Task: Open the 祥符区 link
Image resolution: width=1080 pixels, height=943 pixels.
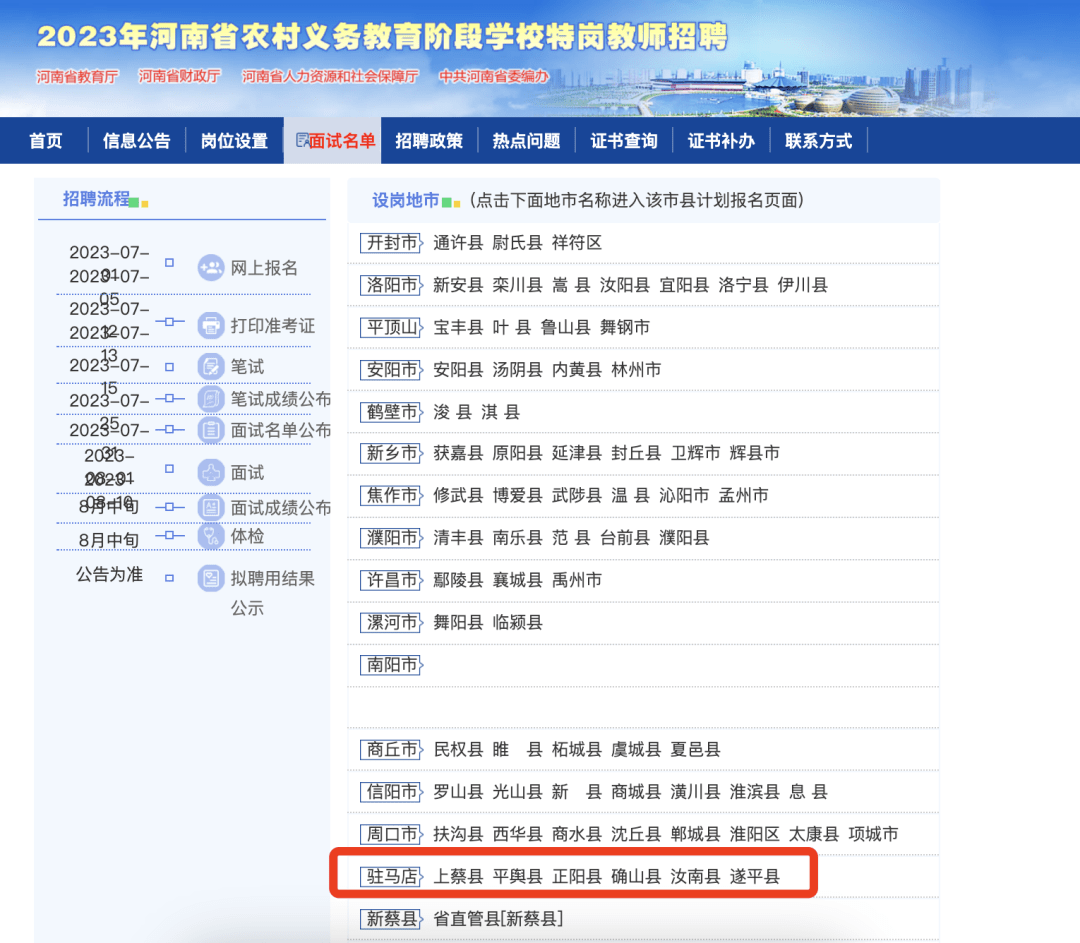Action: [x=577, y=242]
